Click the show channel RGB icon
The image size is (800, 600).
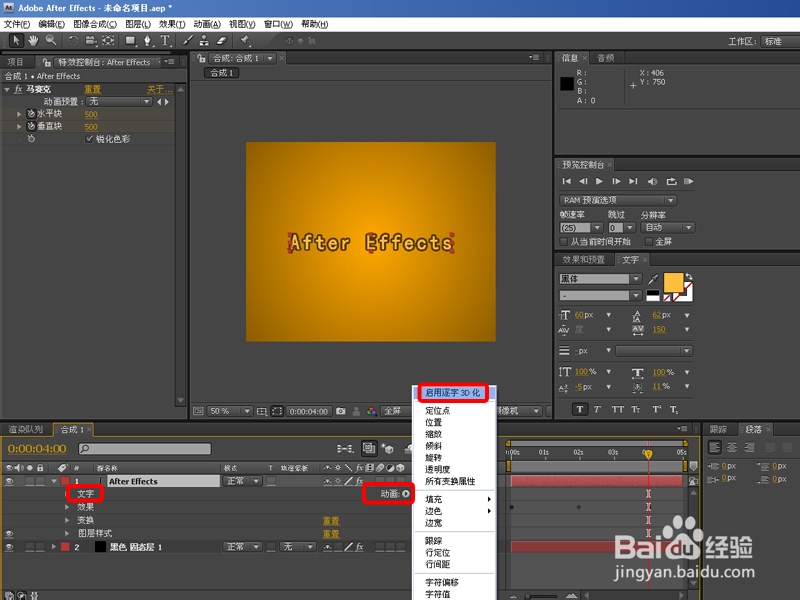(x=371, y=411)
